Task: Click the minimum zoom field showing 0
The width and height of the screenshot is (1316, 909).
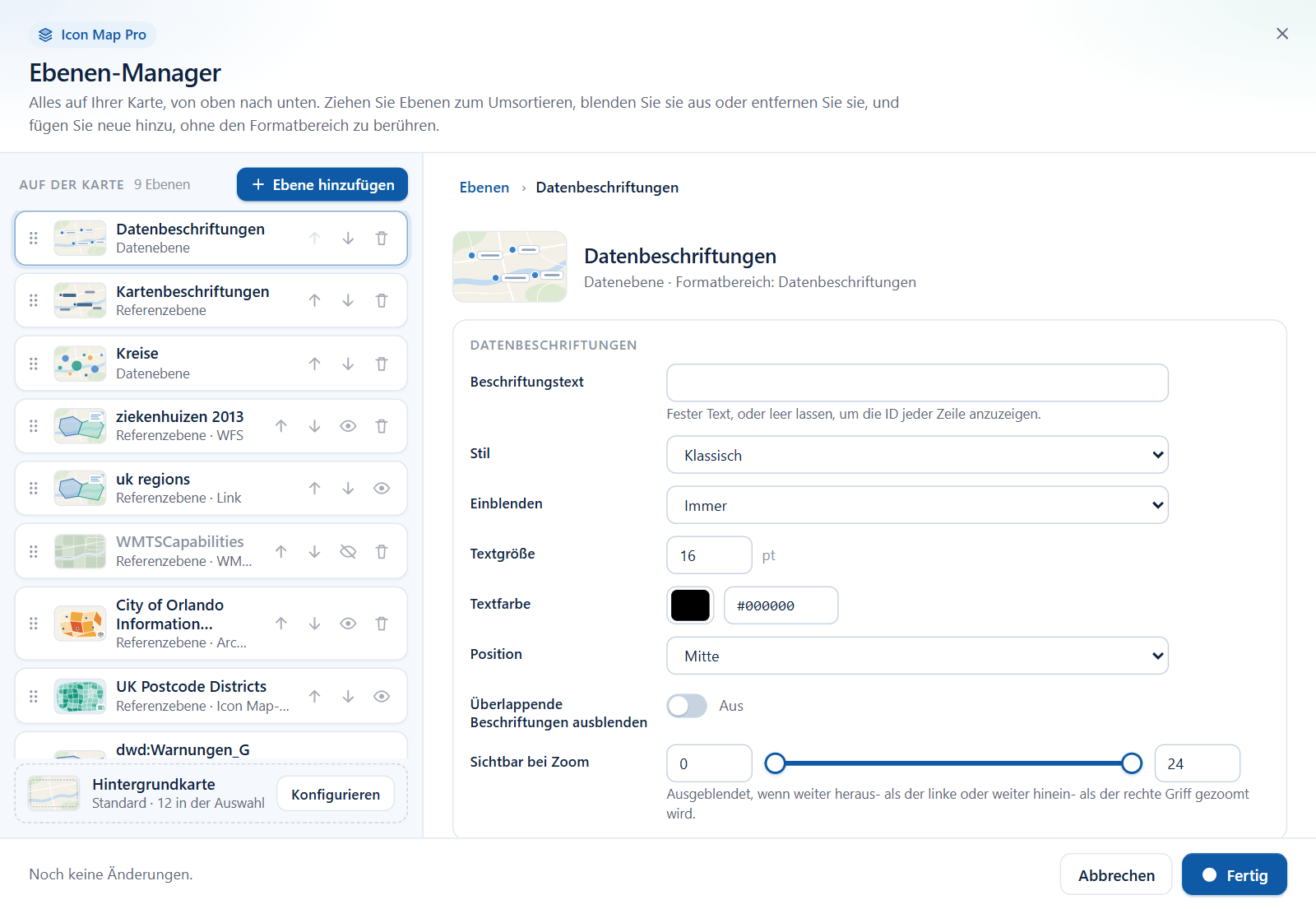Action: (x=709, y=763)
